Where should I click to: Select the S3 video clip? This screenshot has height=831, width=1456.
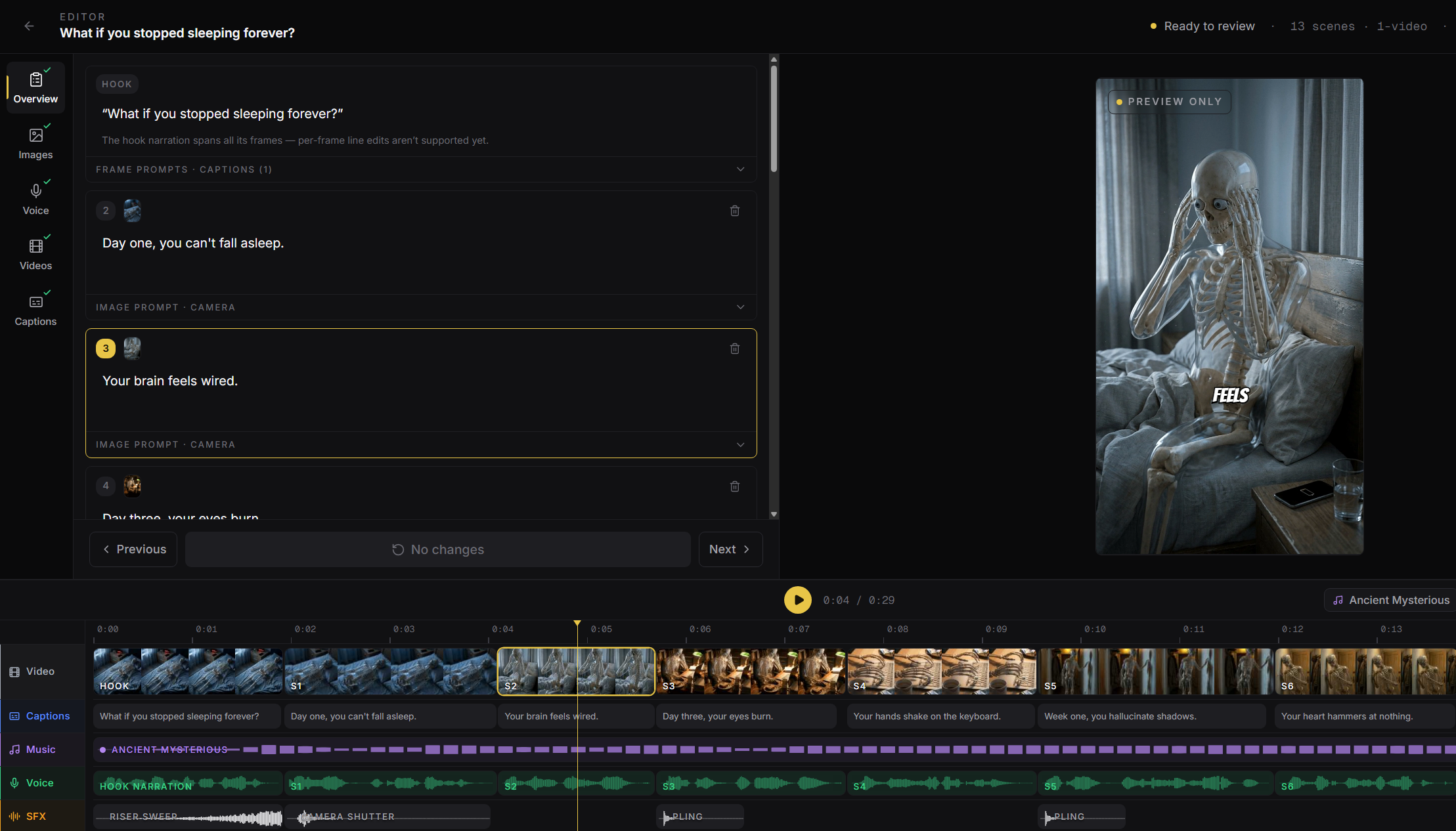[x=751, y=671]
